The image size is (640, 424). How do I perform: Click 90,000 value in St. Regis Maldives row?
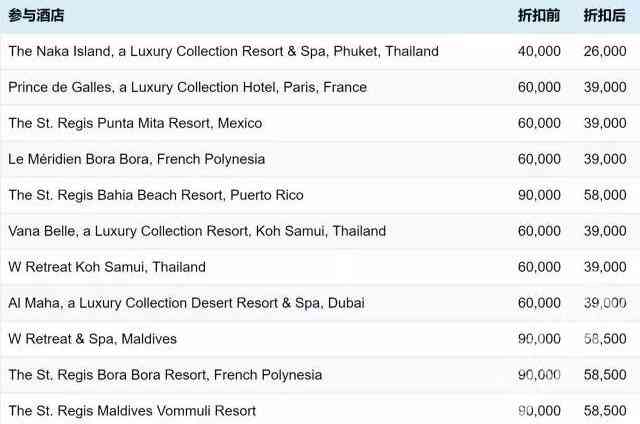(539, 411)
